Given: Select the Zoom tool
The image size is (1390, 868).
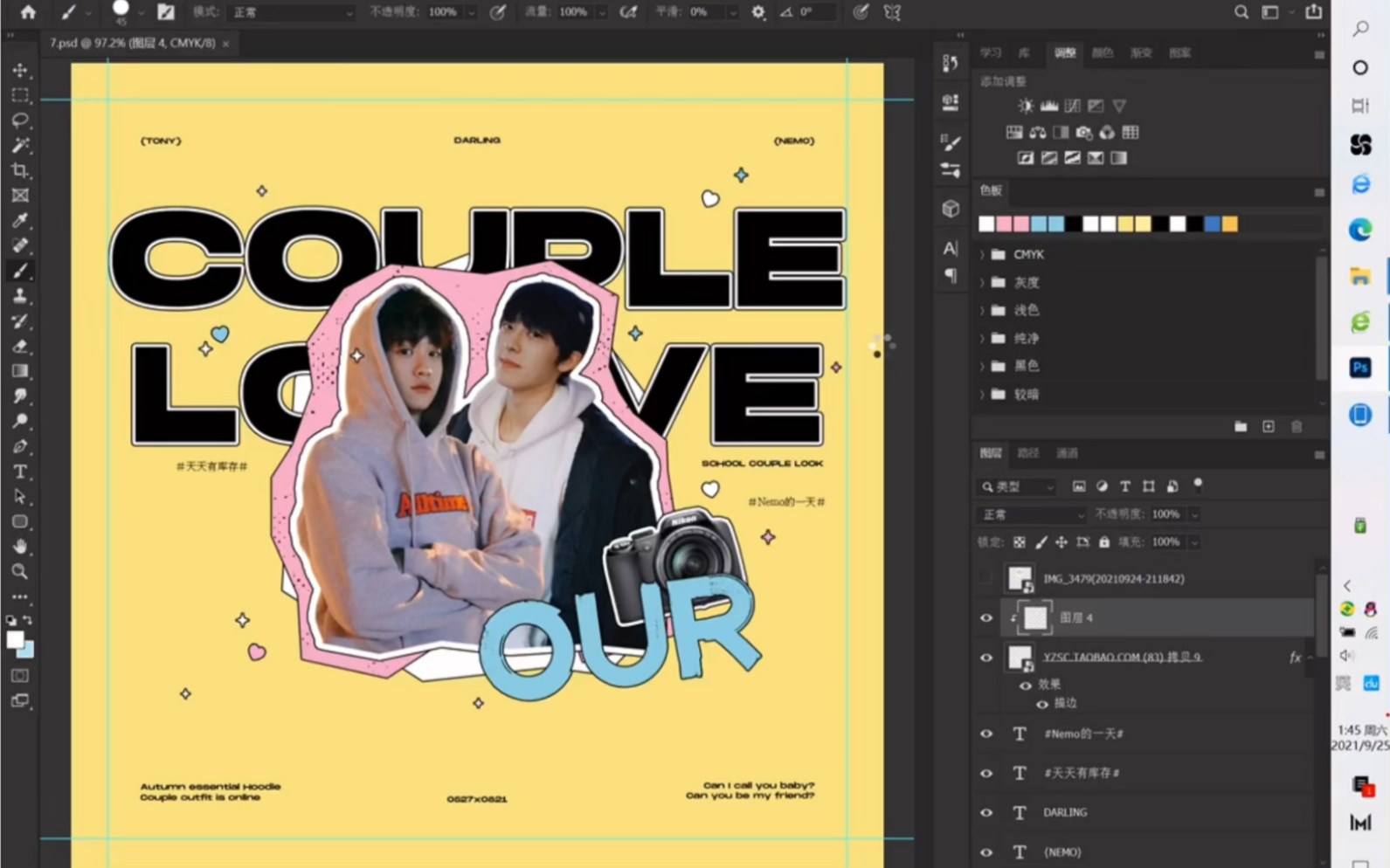Looking at the screenshot, I should [x=19, y=572].
